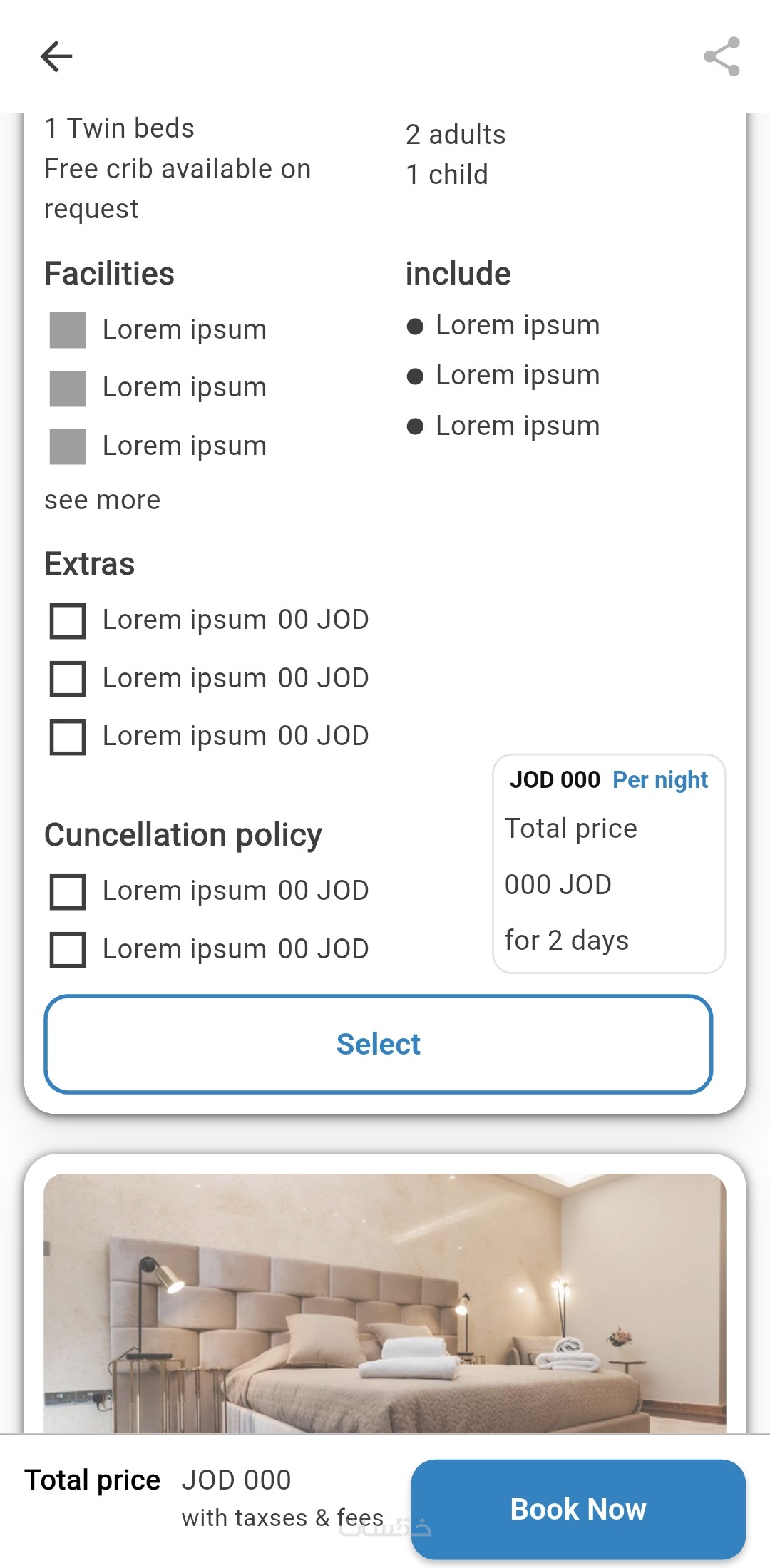Check the second Cuncellation policy checkbox
Viewport: 770px width, 1568px height.
tap(68, 950)
